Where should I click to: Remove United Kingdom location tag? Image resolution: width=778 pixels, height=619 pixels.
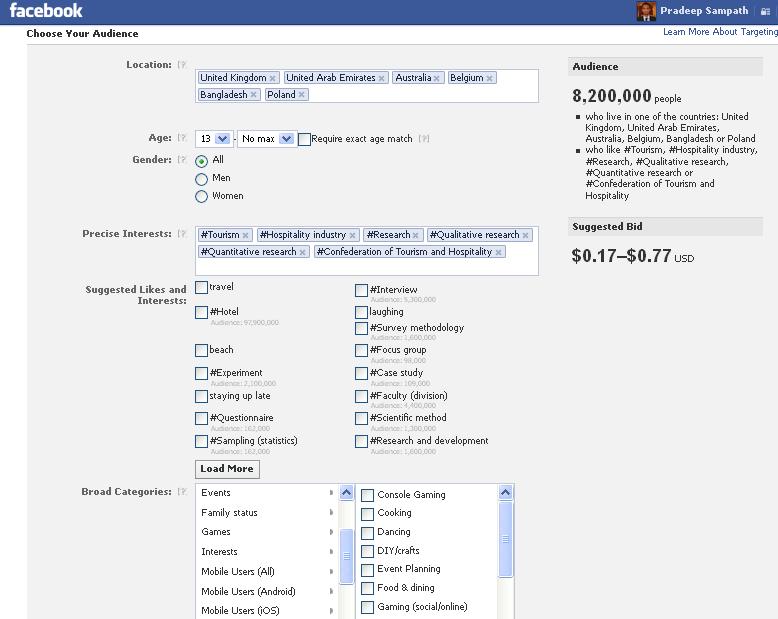(x=272, y=78)
